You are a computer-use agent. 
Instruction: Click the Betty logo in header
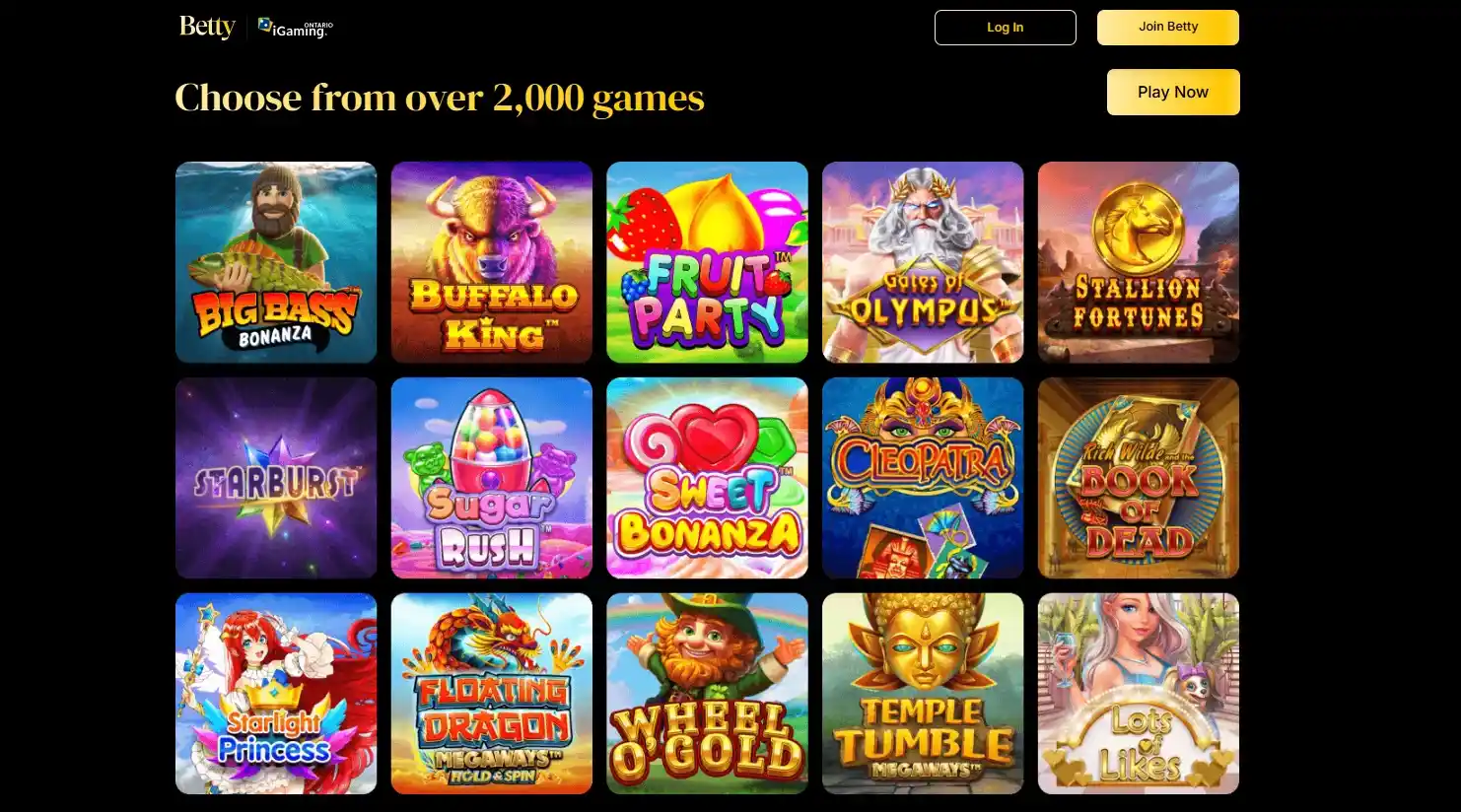click(x=207, y=27)
